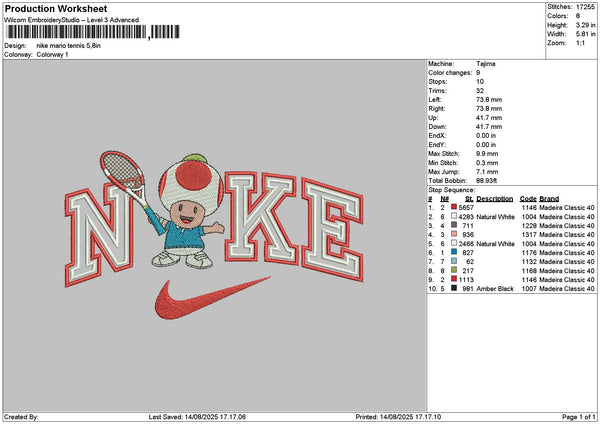Image resolution: width=600 pixels, height=424 pixels.
Task: Click the light blue swatch in stop row 7
Action: pyautogui.click(x=454, y=261)
